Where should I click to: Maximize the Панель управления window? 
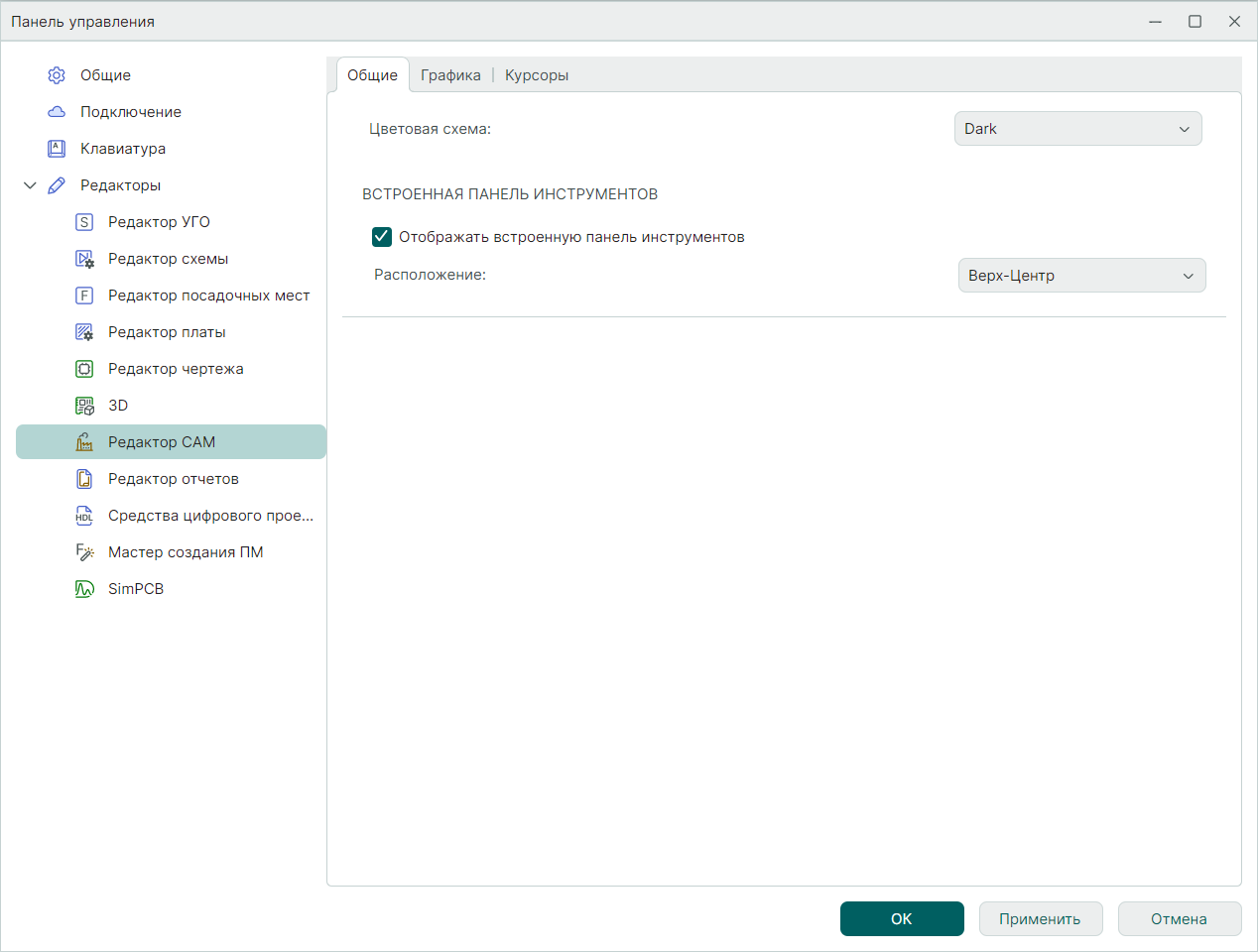point(1195,22)
